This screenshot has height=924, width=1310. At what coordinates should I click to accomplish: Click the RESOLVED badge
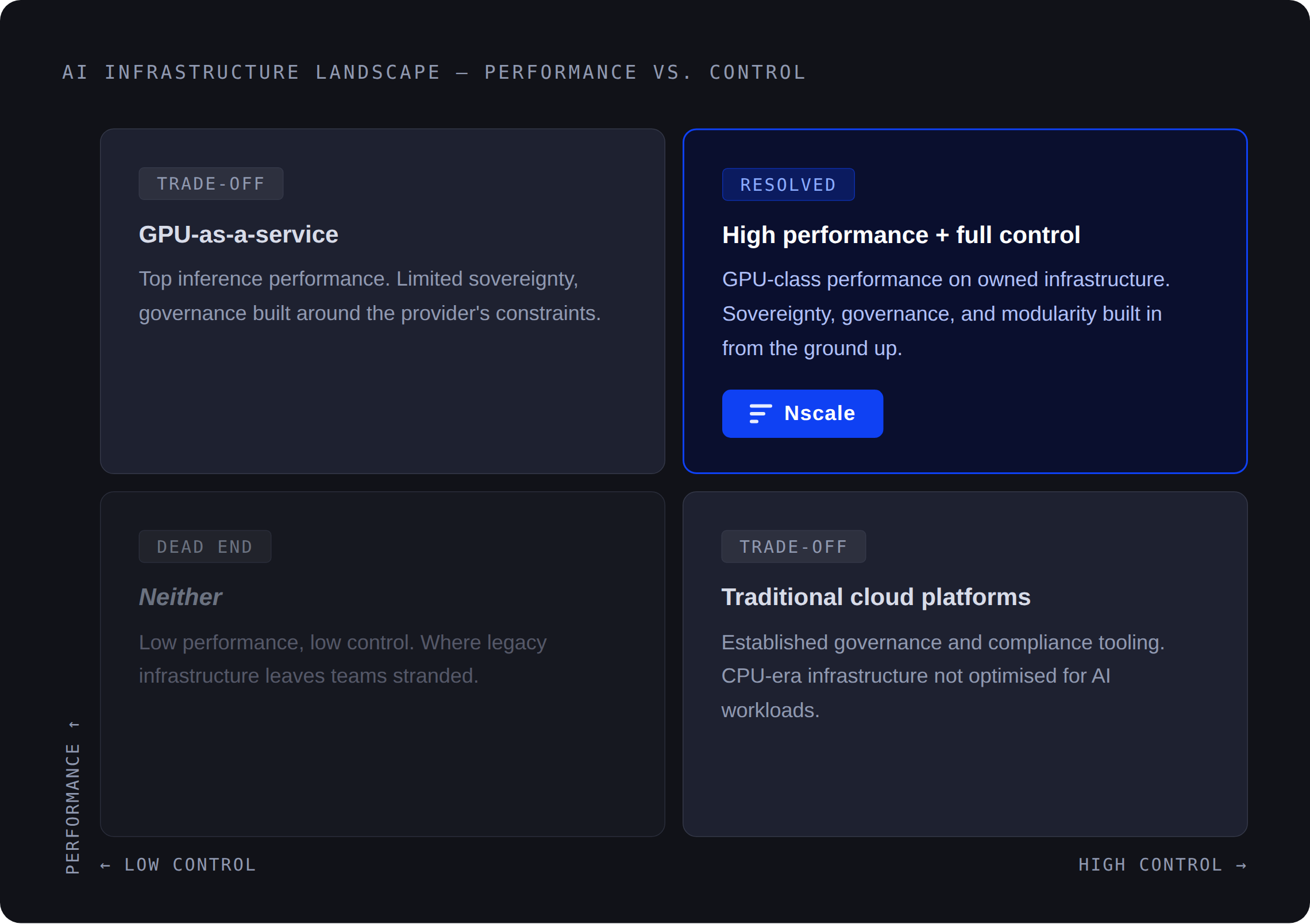pyautogui.click(x=788, y=184)
